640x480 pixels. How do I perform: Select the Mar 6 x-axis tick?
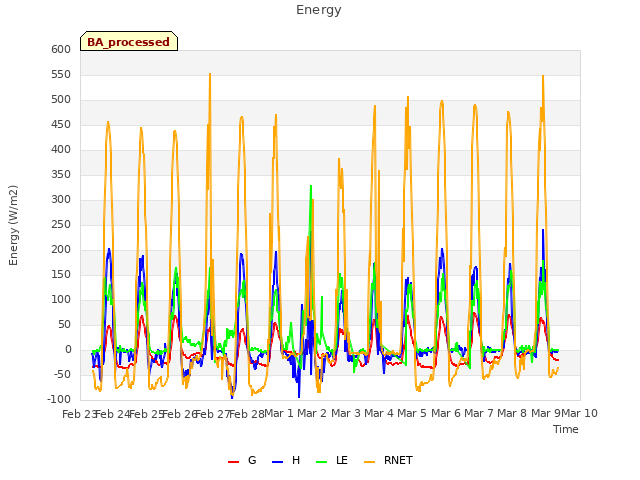(446, 413)
